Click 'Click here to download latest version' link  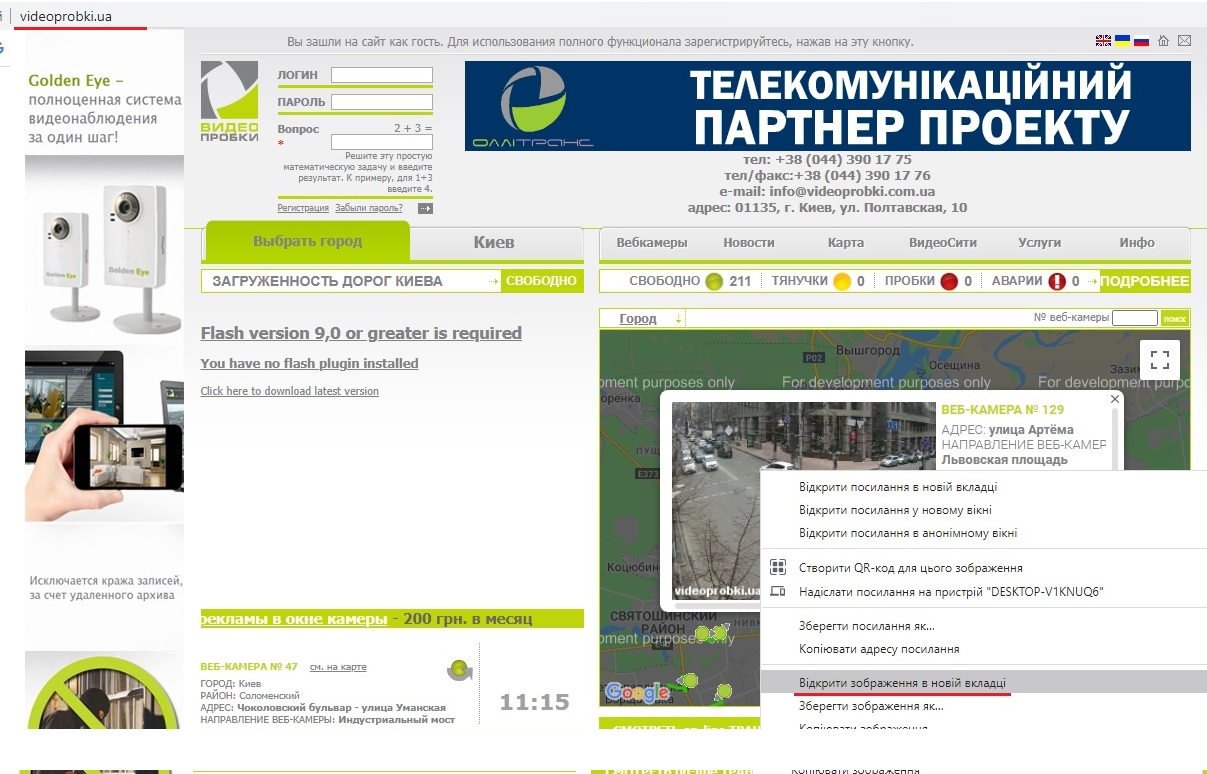[290, 391]
